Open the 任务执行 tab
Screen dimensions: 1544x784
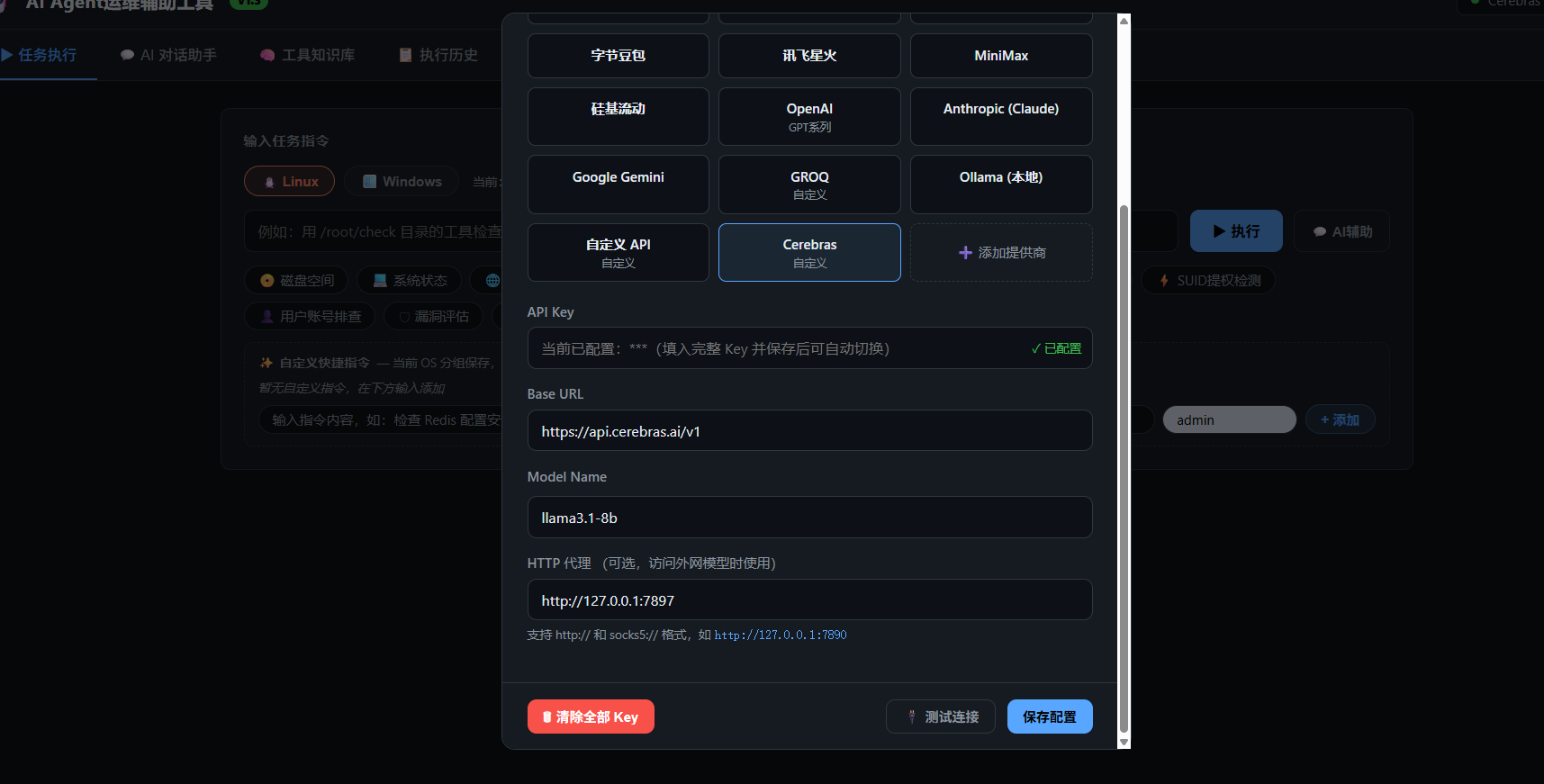(39, 55)
